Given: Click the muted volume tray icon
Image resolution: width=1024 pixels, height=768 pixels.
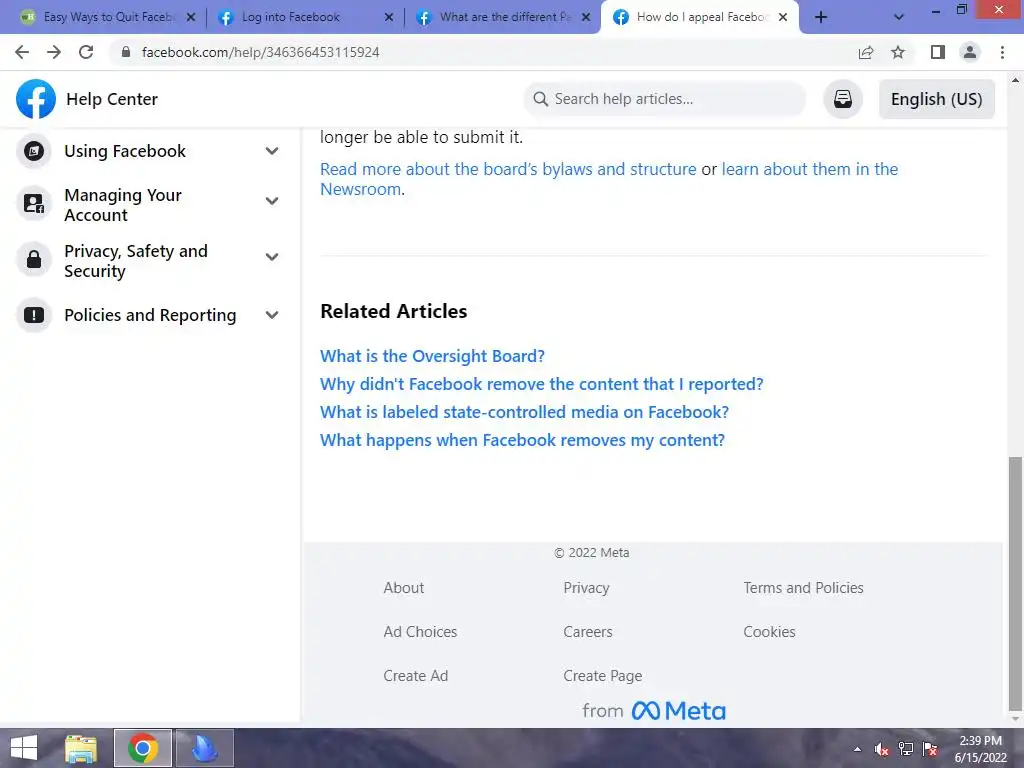Looking at the screenshot, I should click(x=882, y=749).
